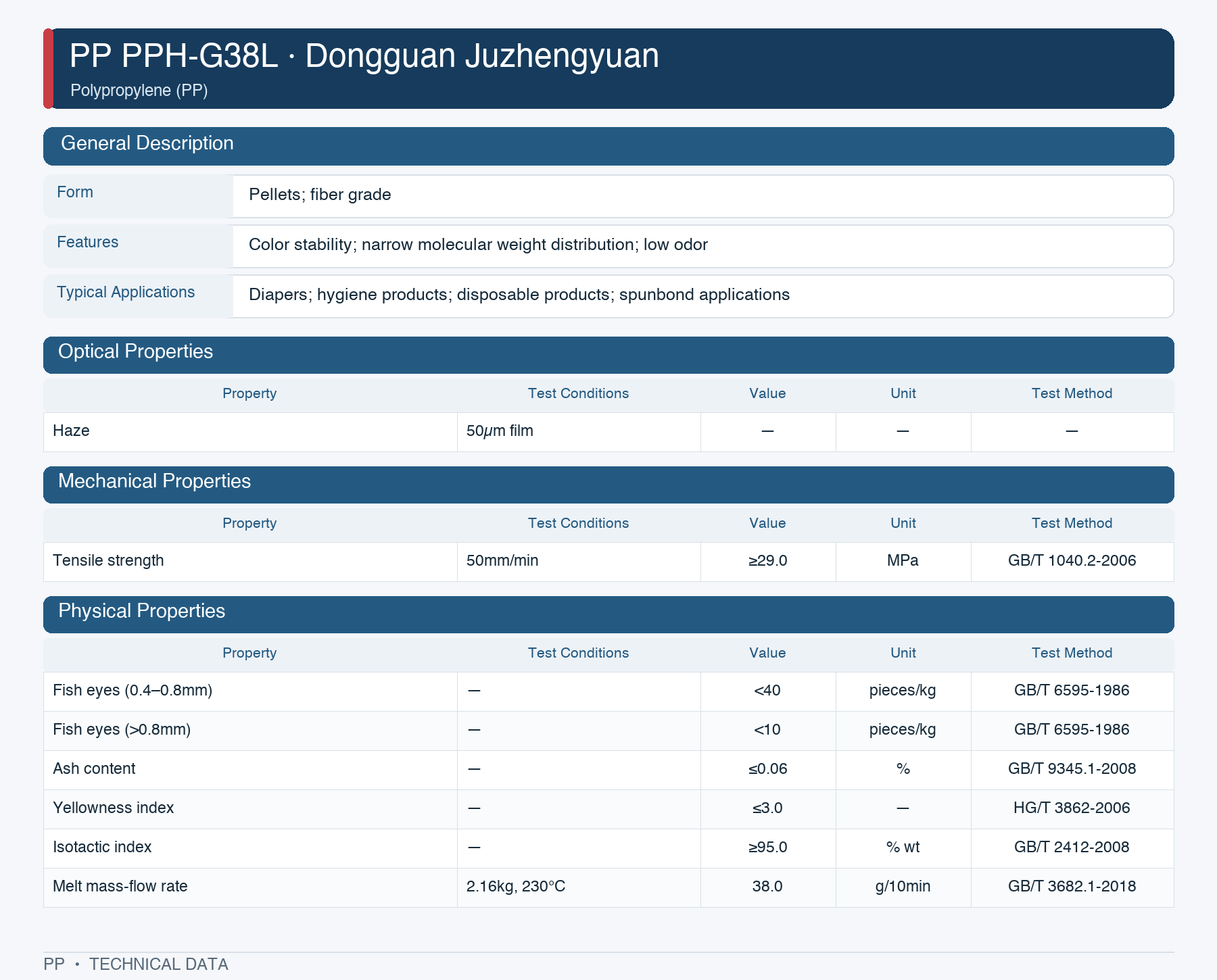The width and height of the screenshot is (1217, 980).
Task: Click the title 'PP PPH-G38L · Dongguan Juzhengyuan'
Action: [364, 55]
